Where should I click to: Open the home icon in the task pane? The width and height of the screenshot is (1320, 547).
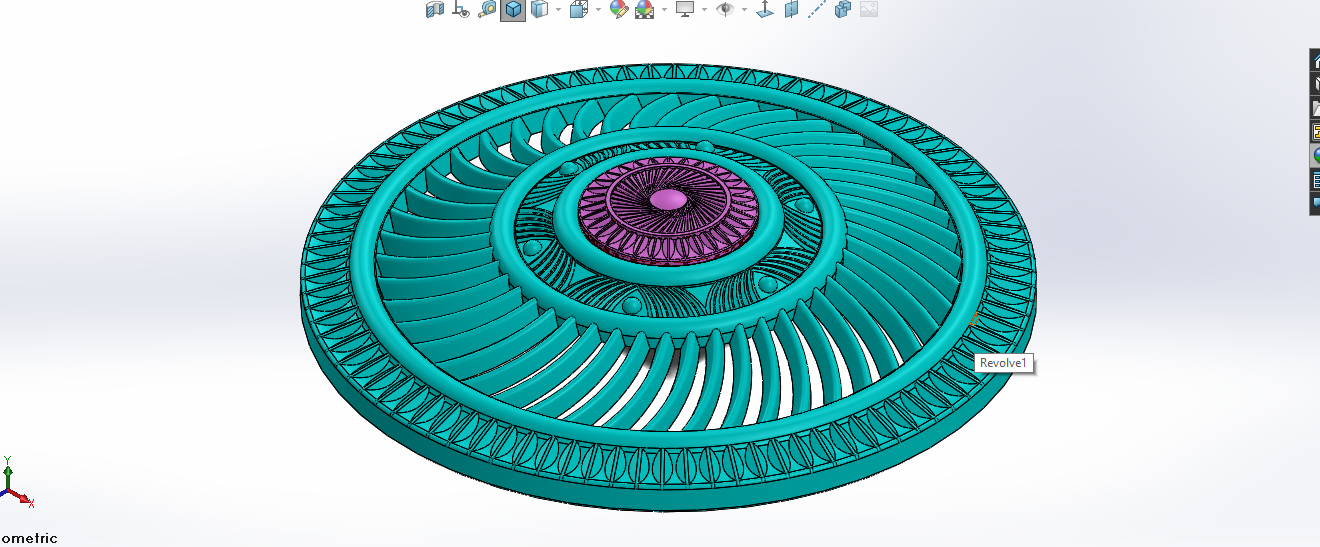1316,60
